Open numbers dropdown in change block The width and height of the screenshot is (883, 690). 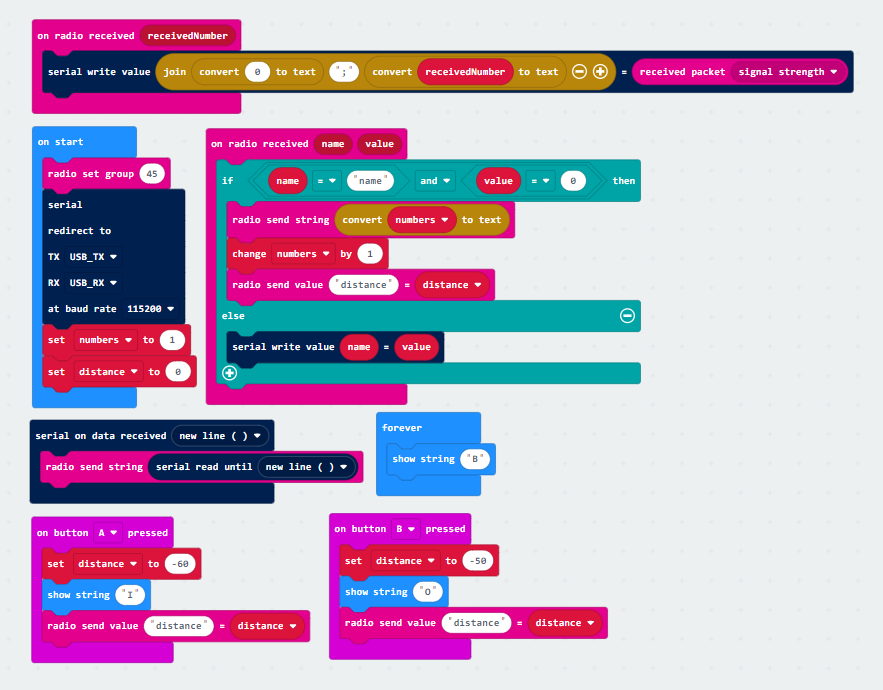pyautogui.click(x=303, y=254)
